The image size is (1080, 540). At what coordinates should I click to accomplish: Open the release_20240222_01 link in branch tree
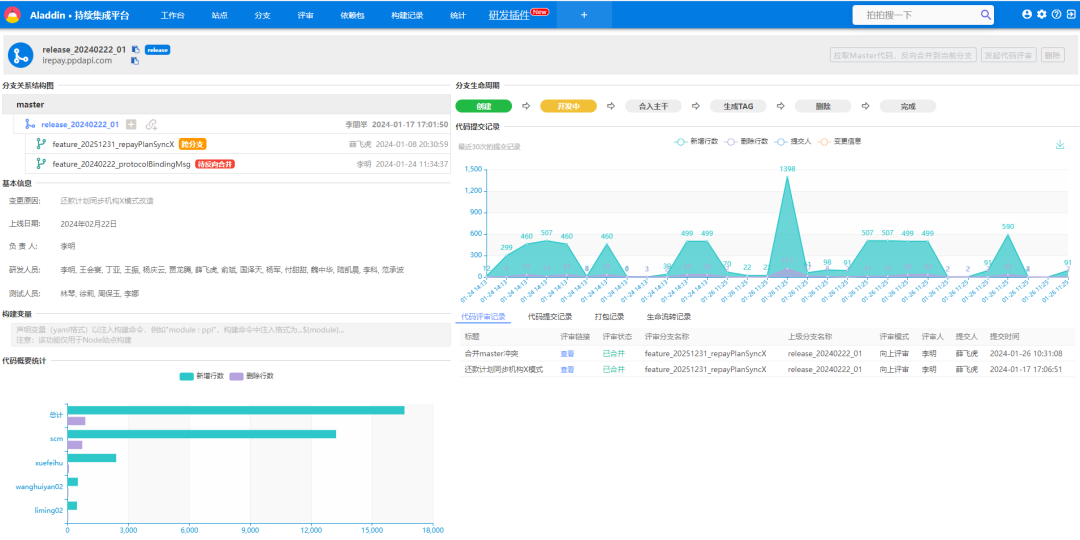click(80, 125)
